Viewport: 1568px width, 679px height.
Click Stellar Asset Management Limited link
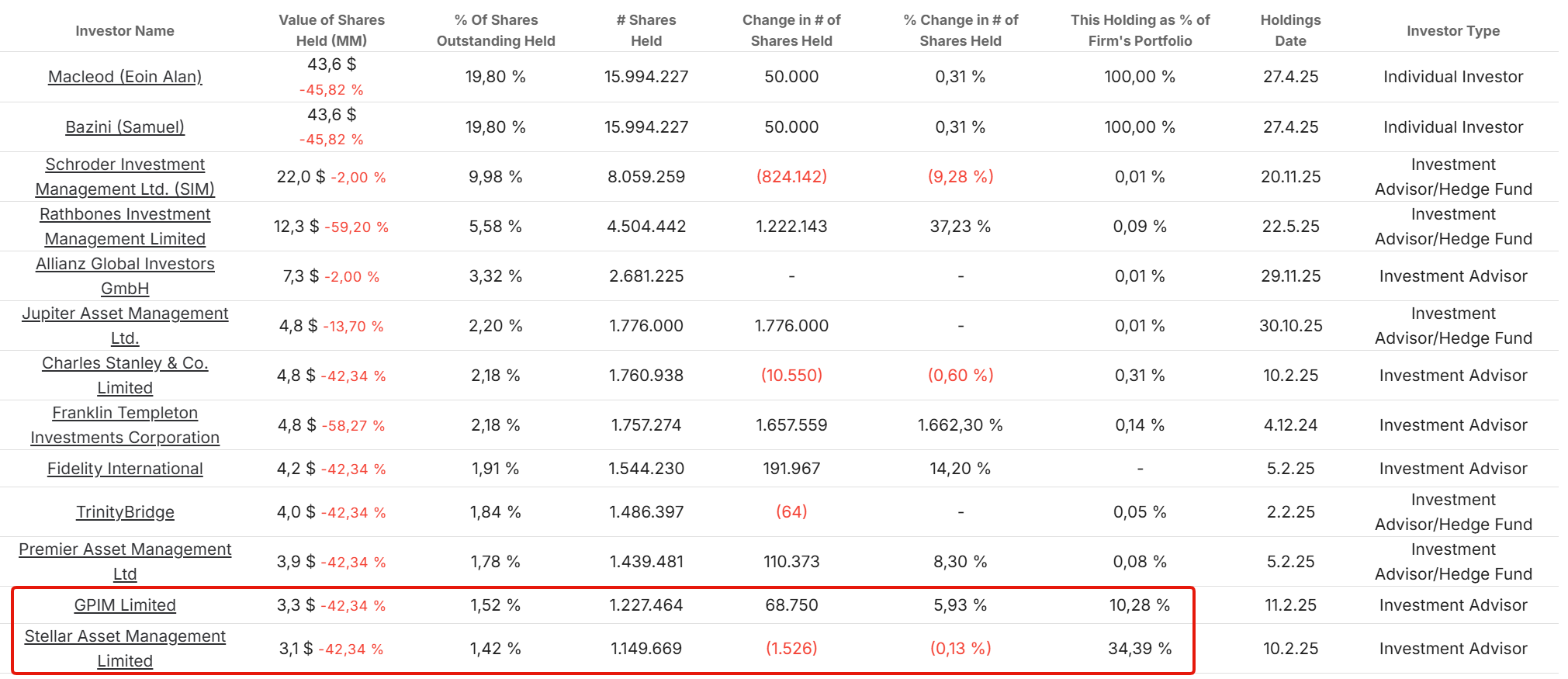(x=125, y=649)
